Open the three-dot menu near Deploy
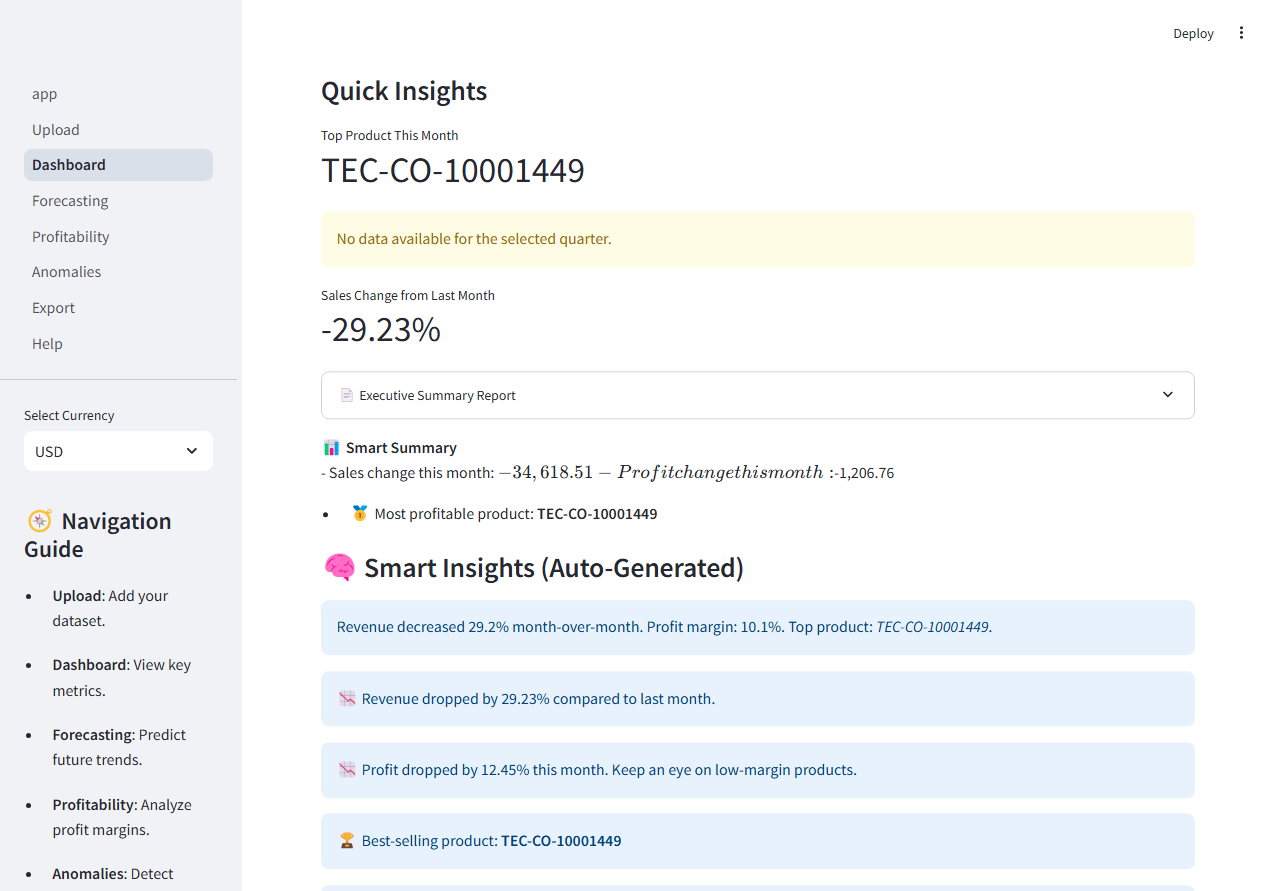The image size is (1276, 891). (1241, 32)
